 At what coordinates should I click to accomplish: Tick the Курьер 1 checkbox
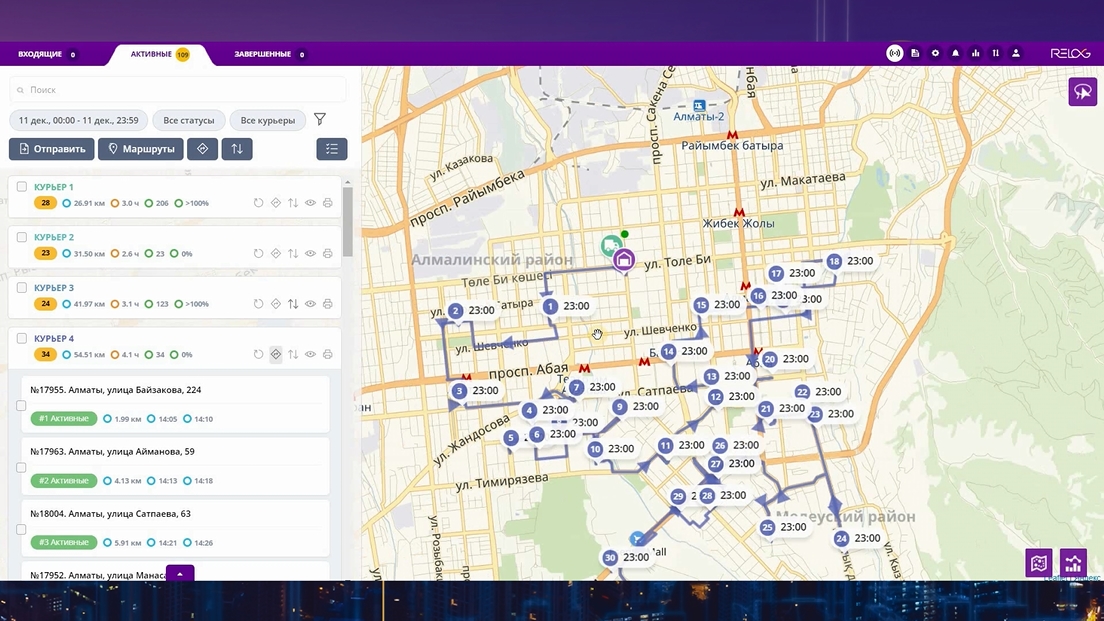click(x=21, y=187)
